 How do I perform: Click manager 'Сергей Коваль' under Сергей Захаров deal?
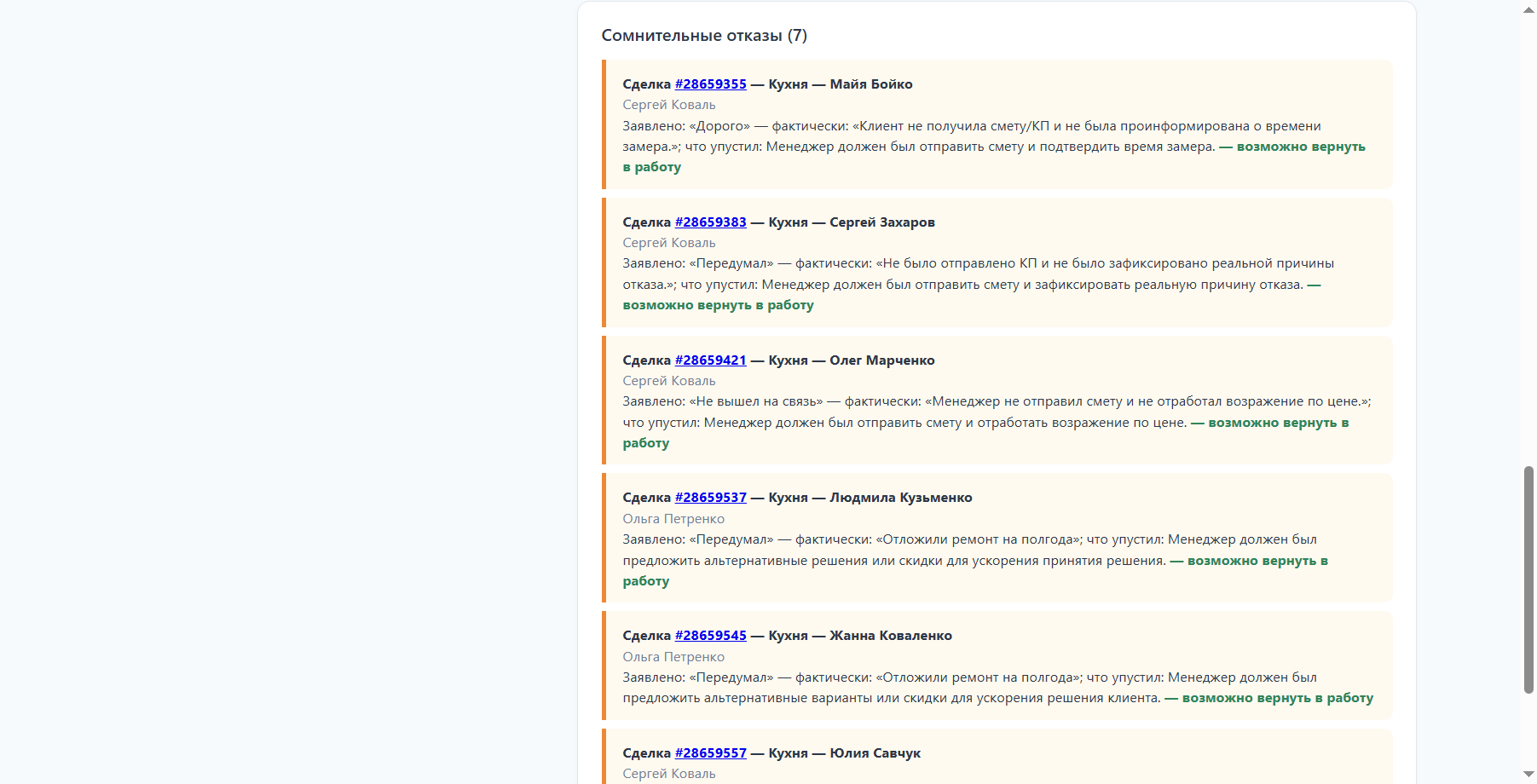[669, 243]
